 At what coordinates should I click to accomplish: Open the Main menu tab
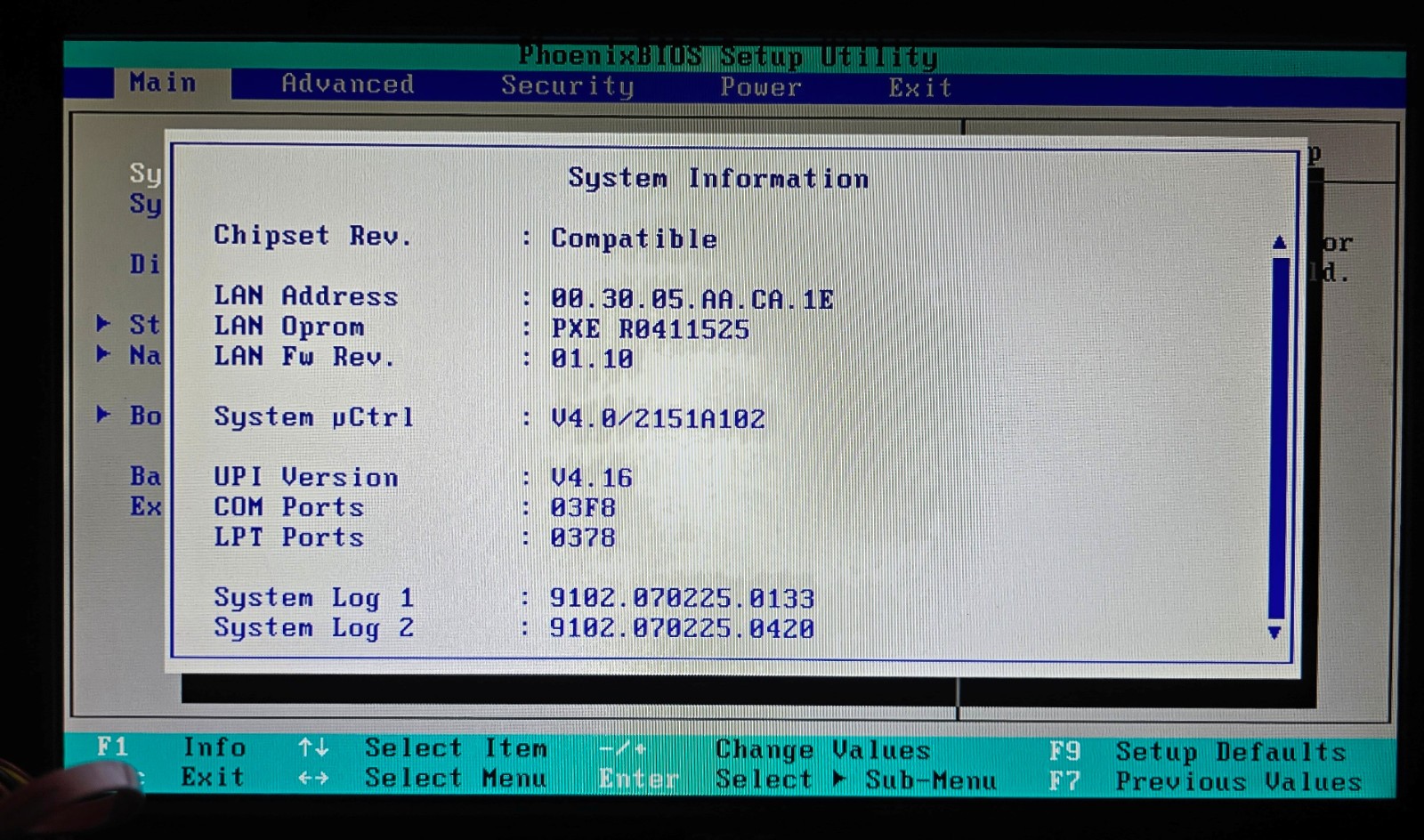tap(163, 83)
